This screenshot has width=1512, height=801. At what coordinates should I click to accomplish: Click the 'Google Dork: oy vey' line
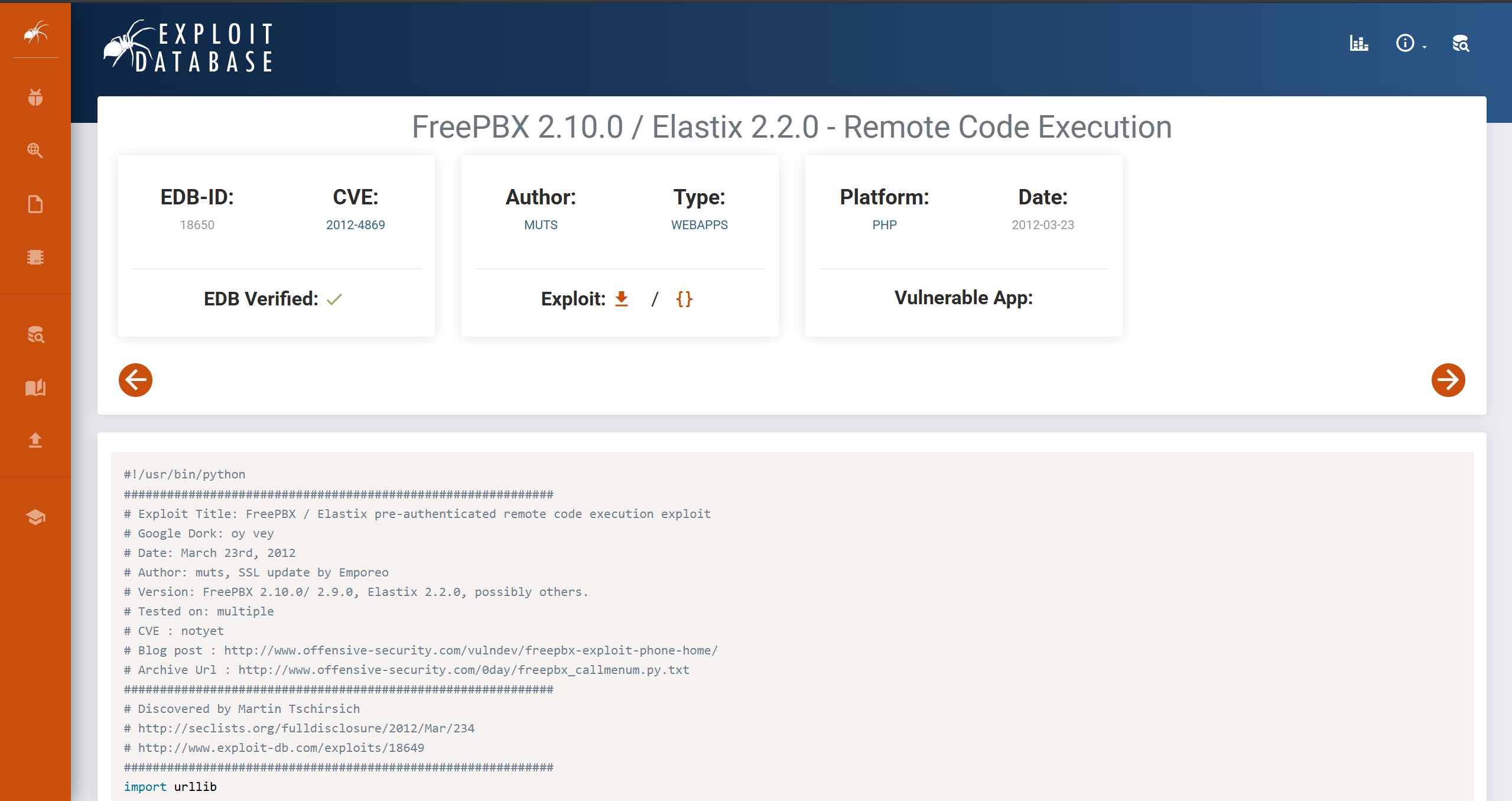(199, 533)
